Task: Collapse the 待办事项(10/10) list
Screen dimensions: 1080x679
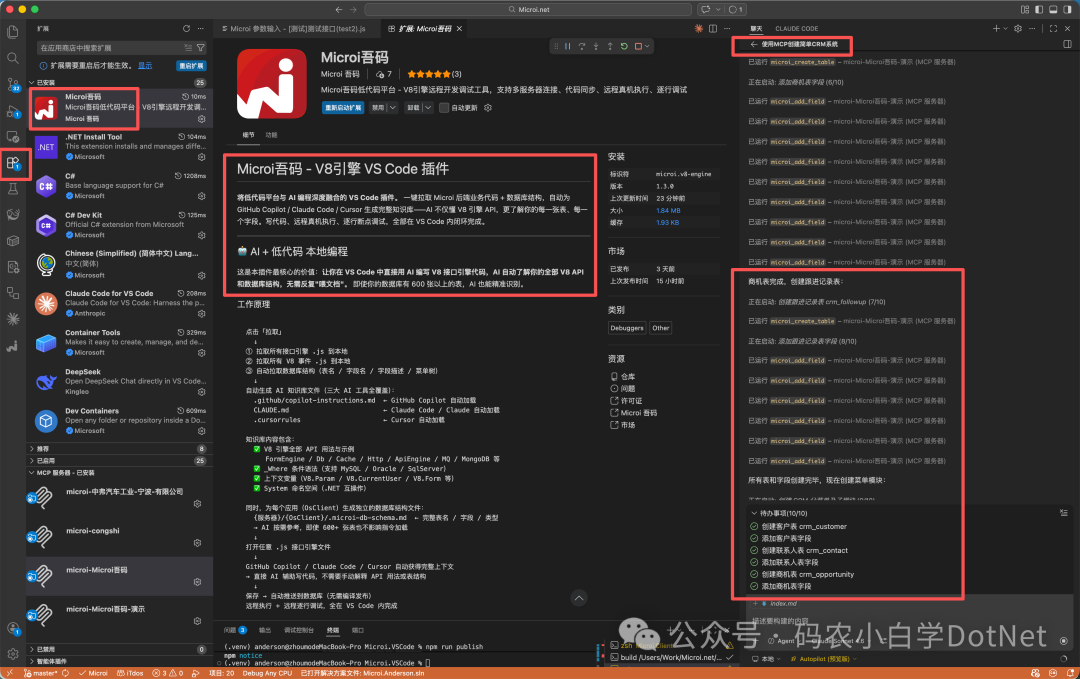Action: tap(754, 513)
